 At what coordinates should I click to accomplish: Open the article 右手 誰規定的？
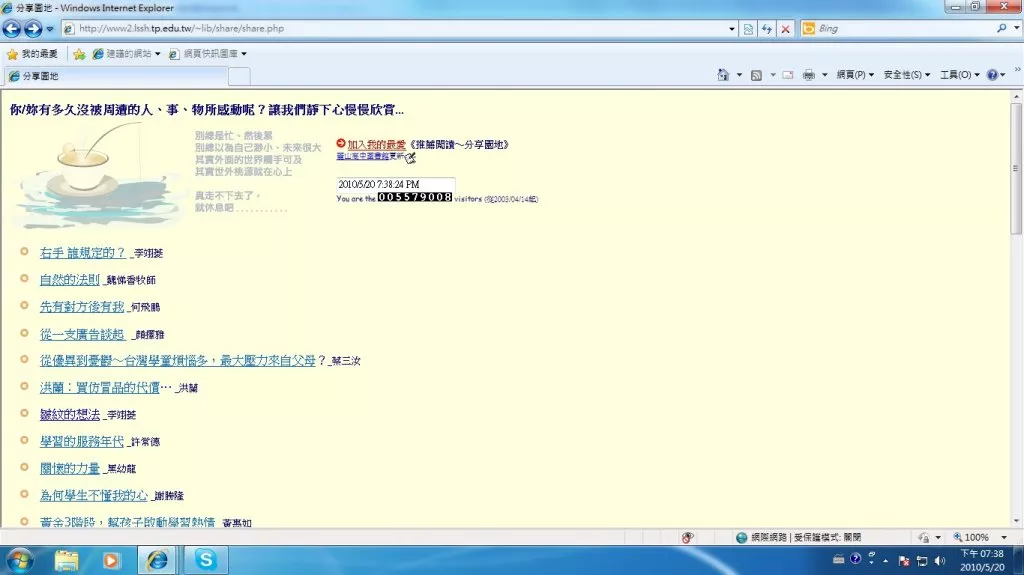[x=82, y=252]
